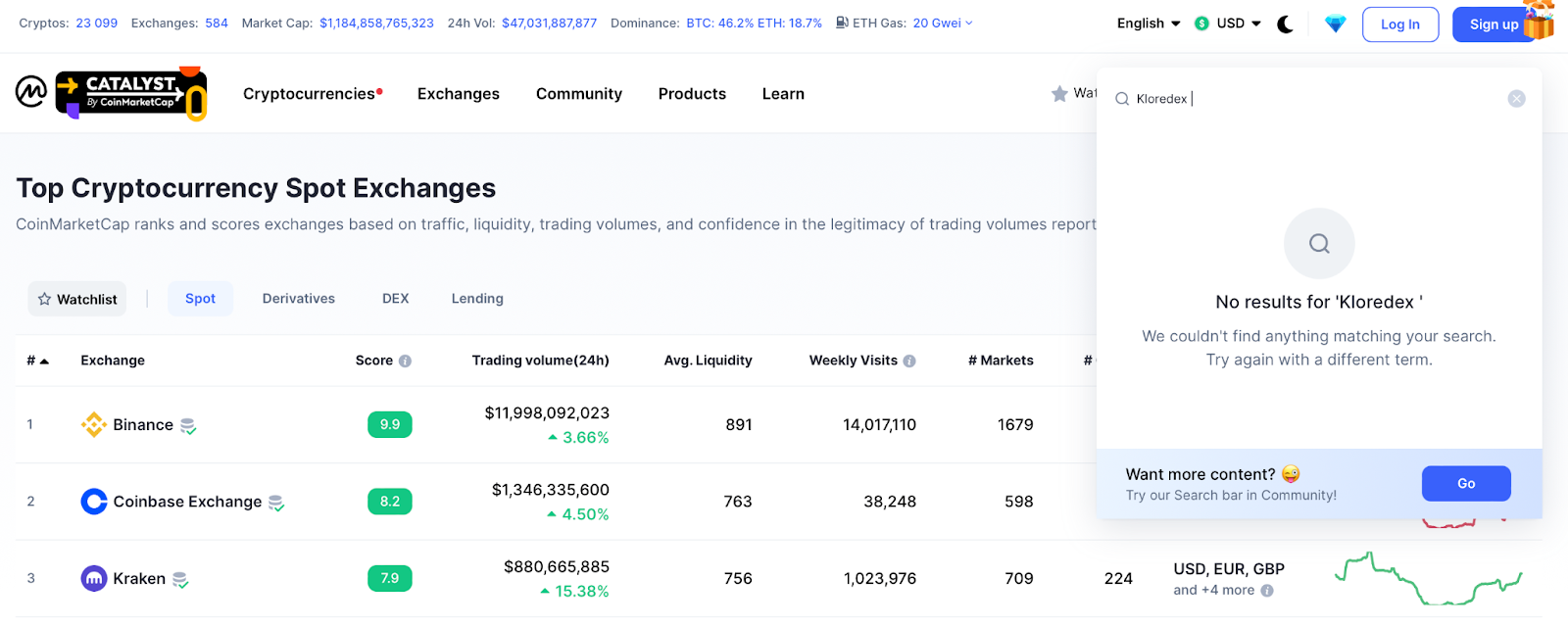The image size is (1568, 627).
Task: Click the Score info icon
Action: [406, 362]
